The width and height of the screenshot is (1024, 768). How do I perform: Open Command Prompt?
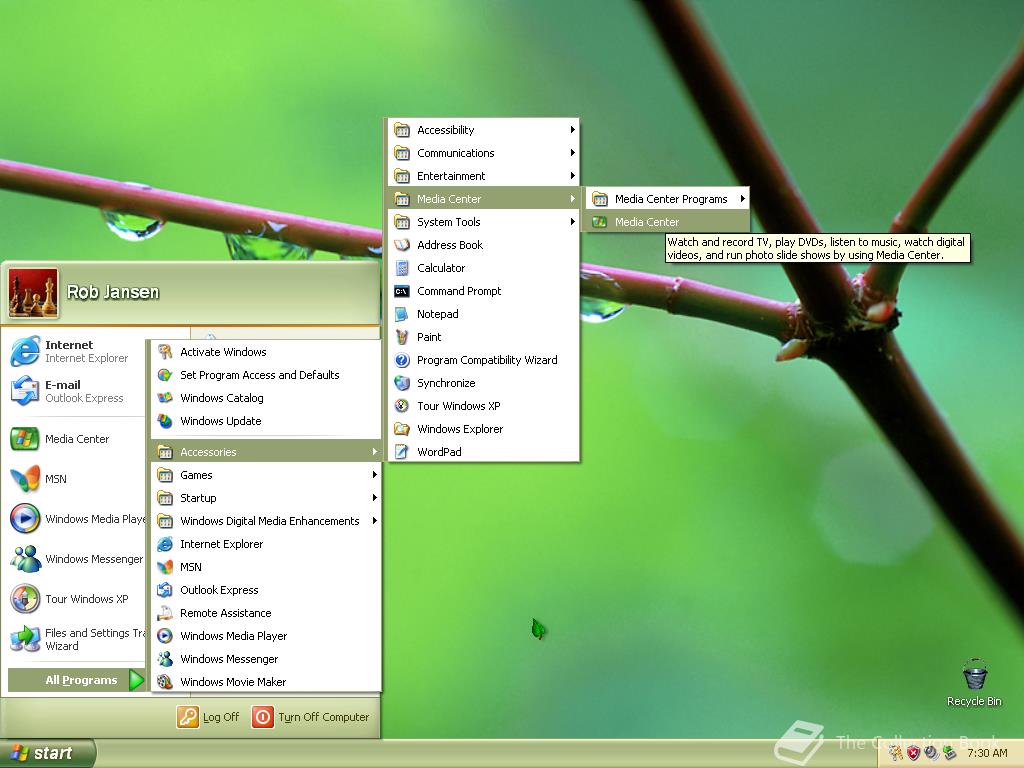point(483,291)
